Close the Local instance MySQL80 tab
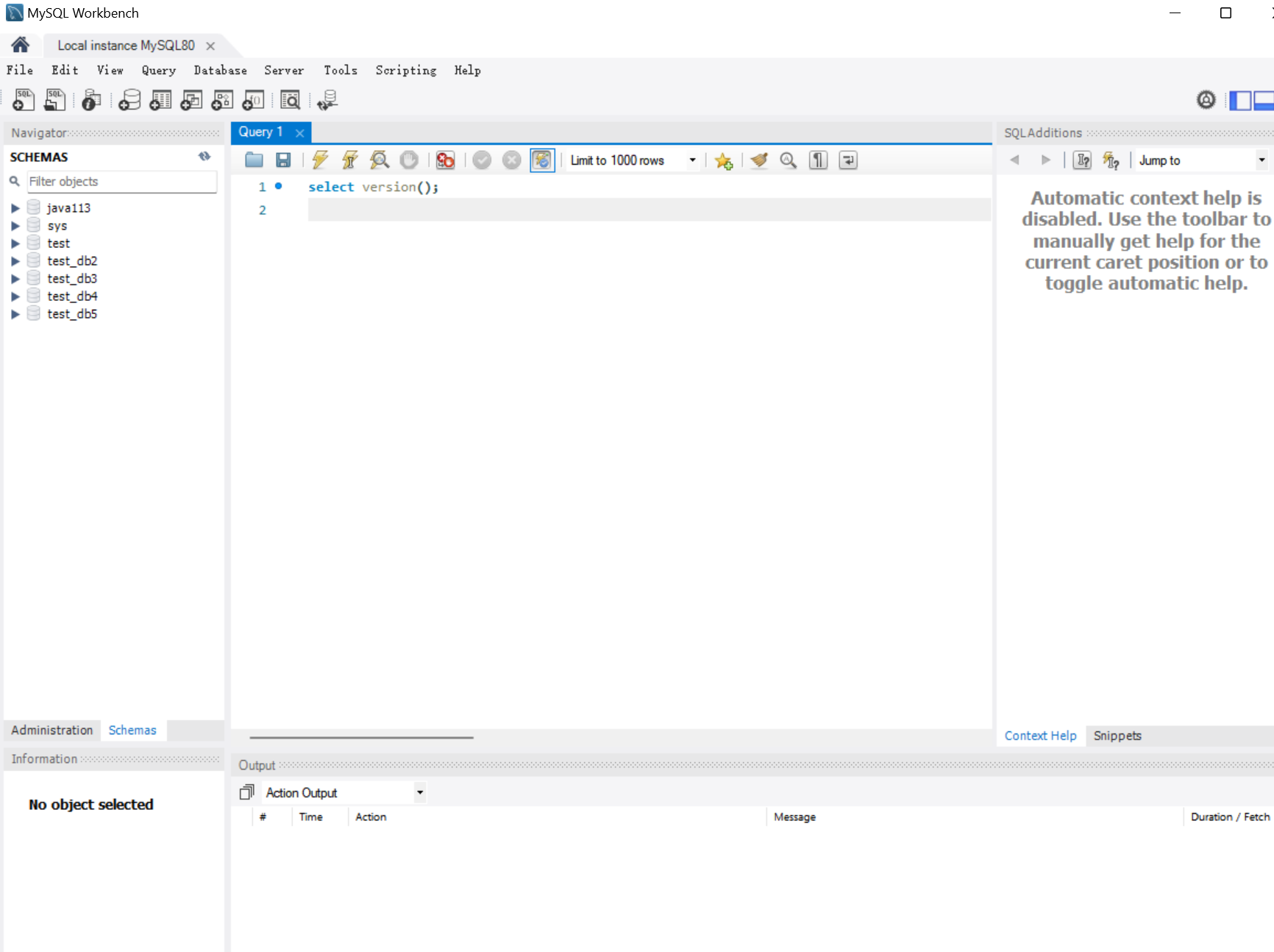Screen dimensions: 1274x952 (x=210, y=46)
